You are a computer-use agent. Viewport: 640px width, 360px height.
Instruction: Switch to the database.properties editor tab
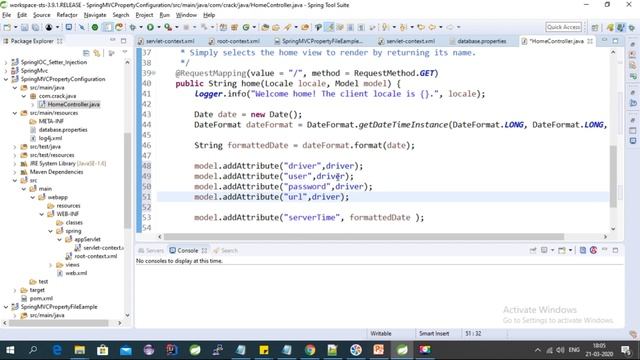point(478,41)
